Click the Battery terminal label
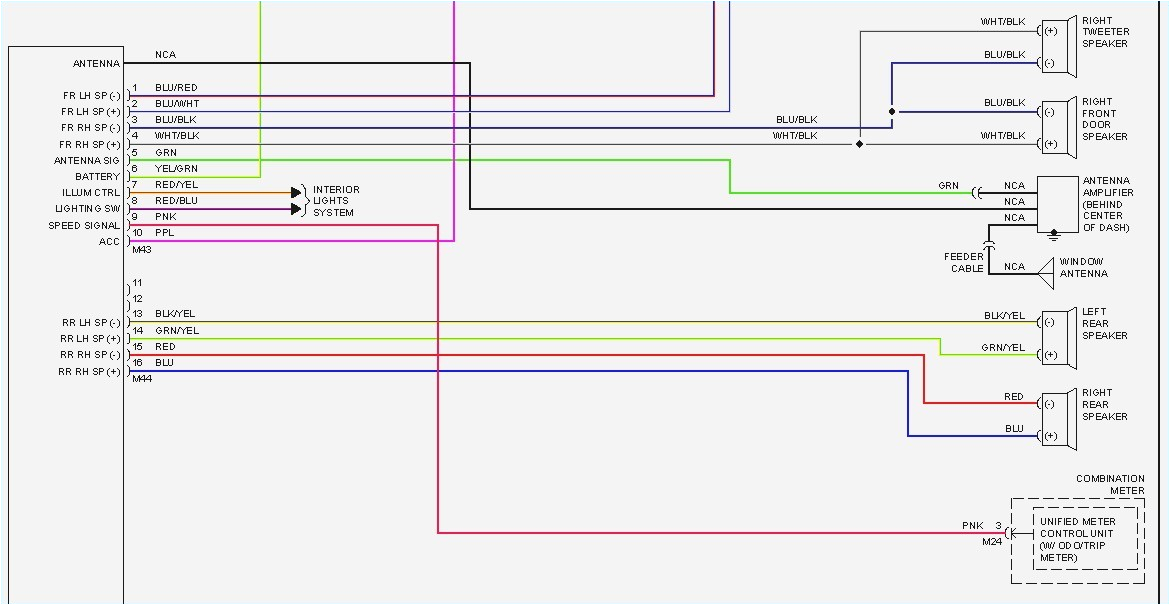Image resolution: width=1170 pixels, height=605 pixels. pyautogui.click(x=97, y=176)
